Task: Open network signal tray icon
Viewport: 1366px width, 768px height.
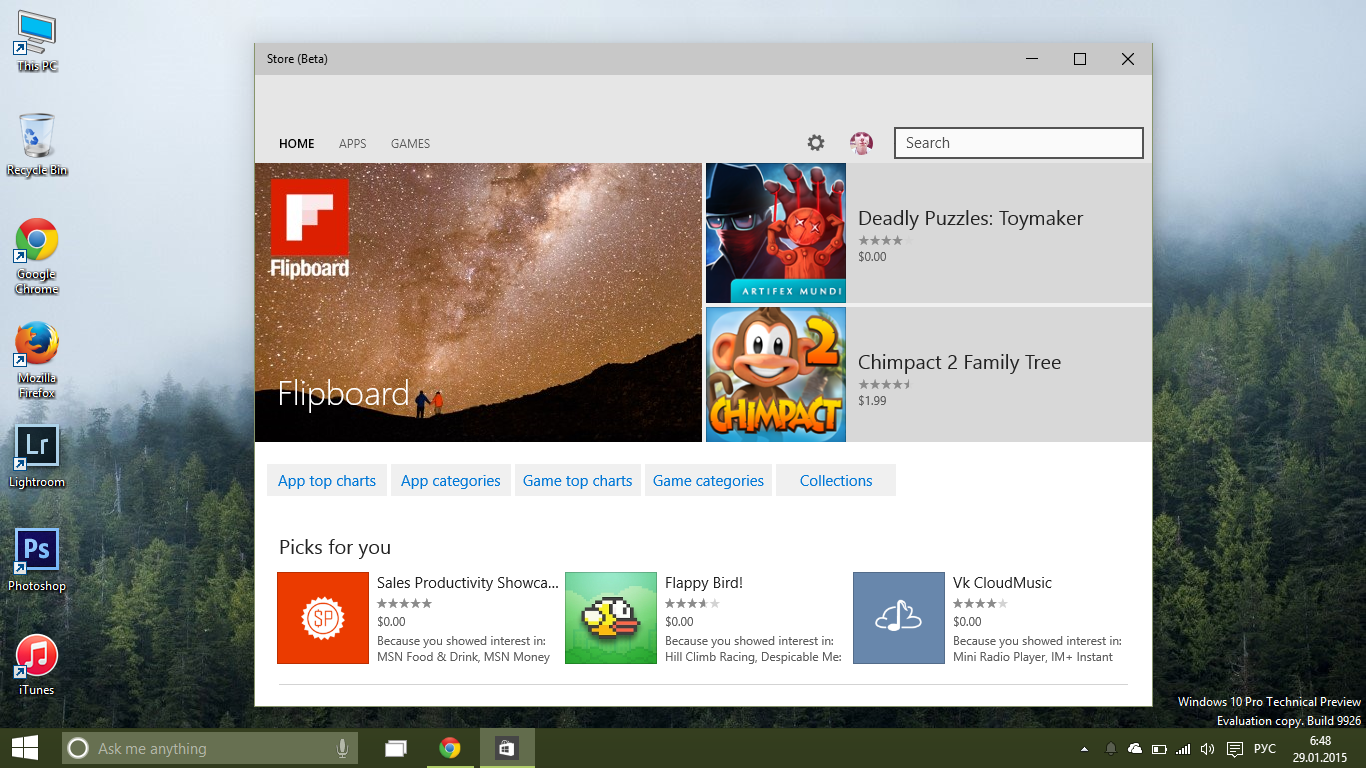Action: tap(1184, 748)
